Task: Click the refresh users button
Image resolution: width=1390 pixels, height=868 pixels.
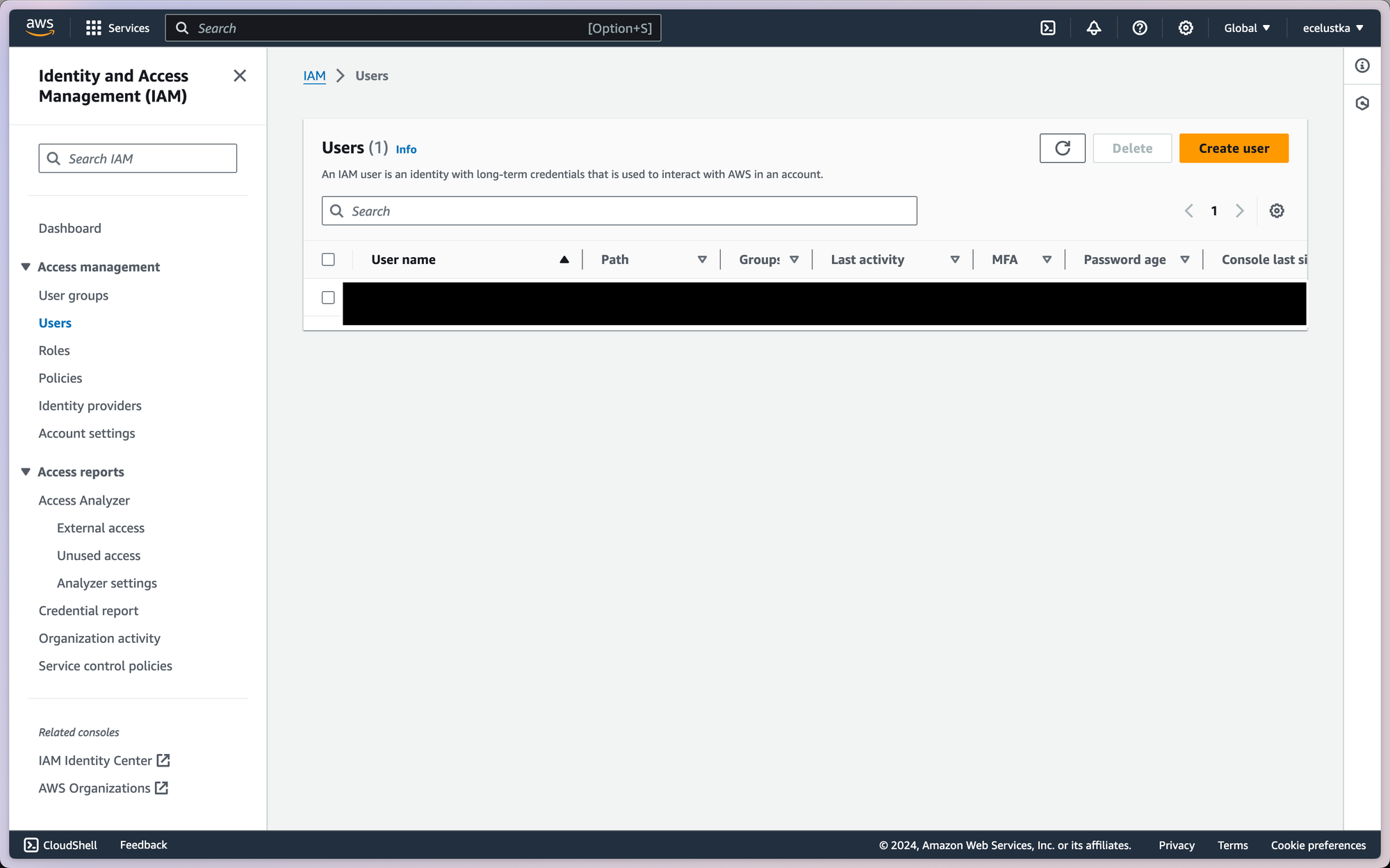Action: 1062,148
